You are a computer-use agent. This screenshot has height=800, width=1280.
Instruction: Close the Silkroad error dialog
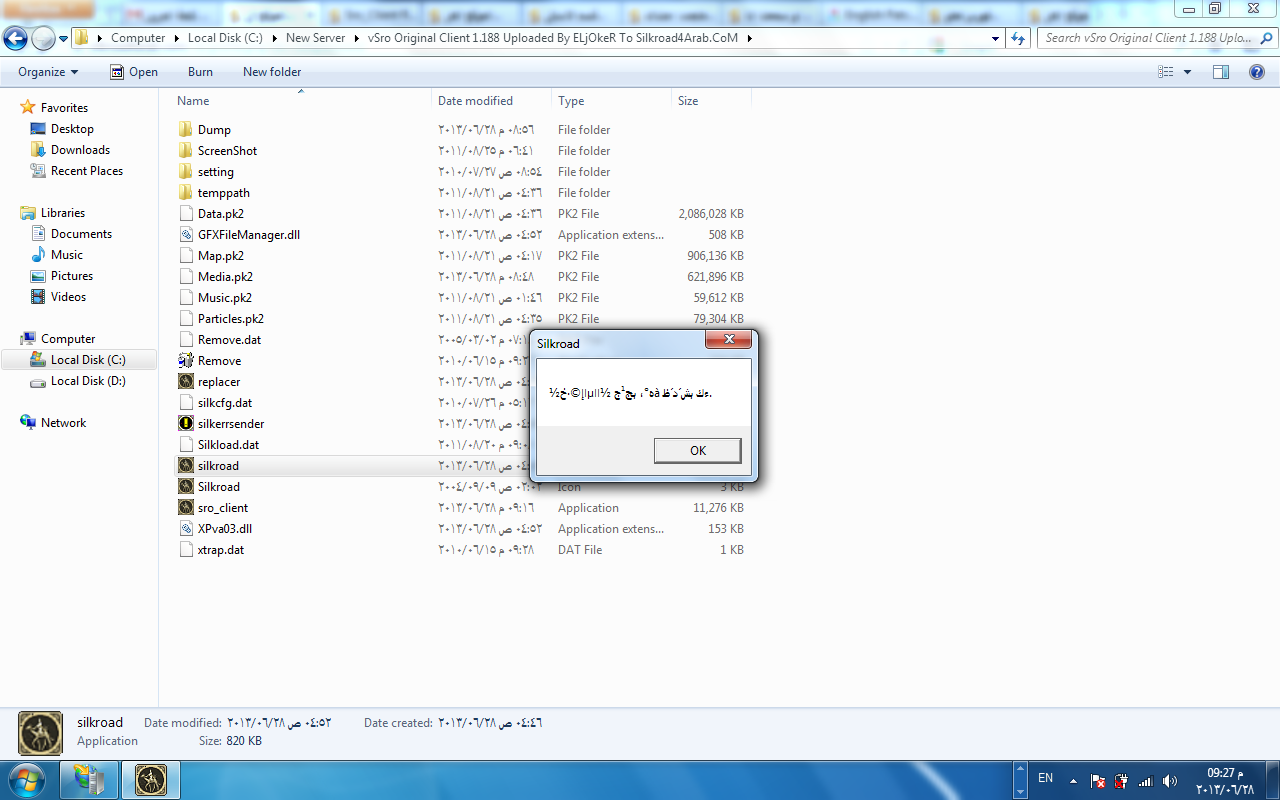728,340
